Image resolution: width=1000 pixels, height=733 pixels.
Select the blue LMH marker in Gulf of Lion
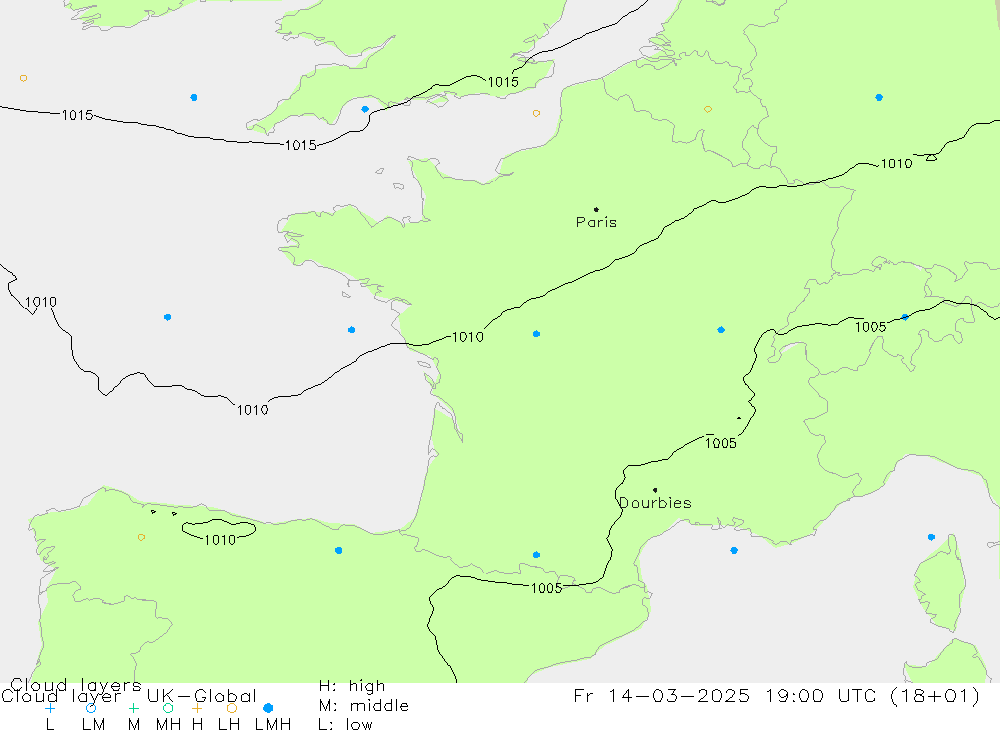click(734, 551)
